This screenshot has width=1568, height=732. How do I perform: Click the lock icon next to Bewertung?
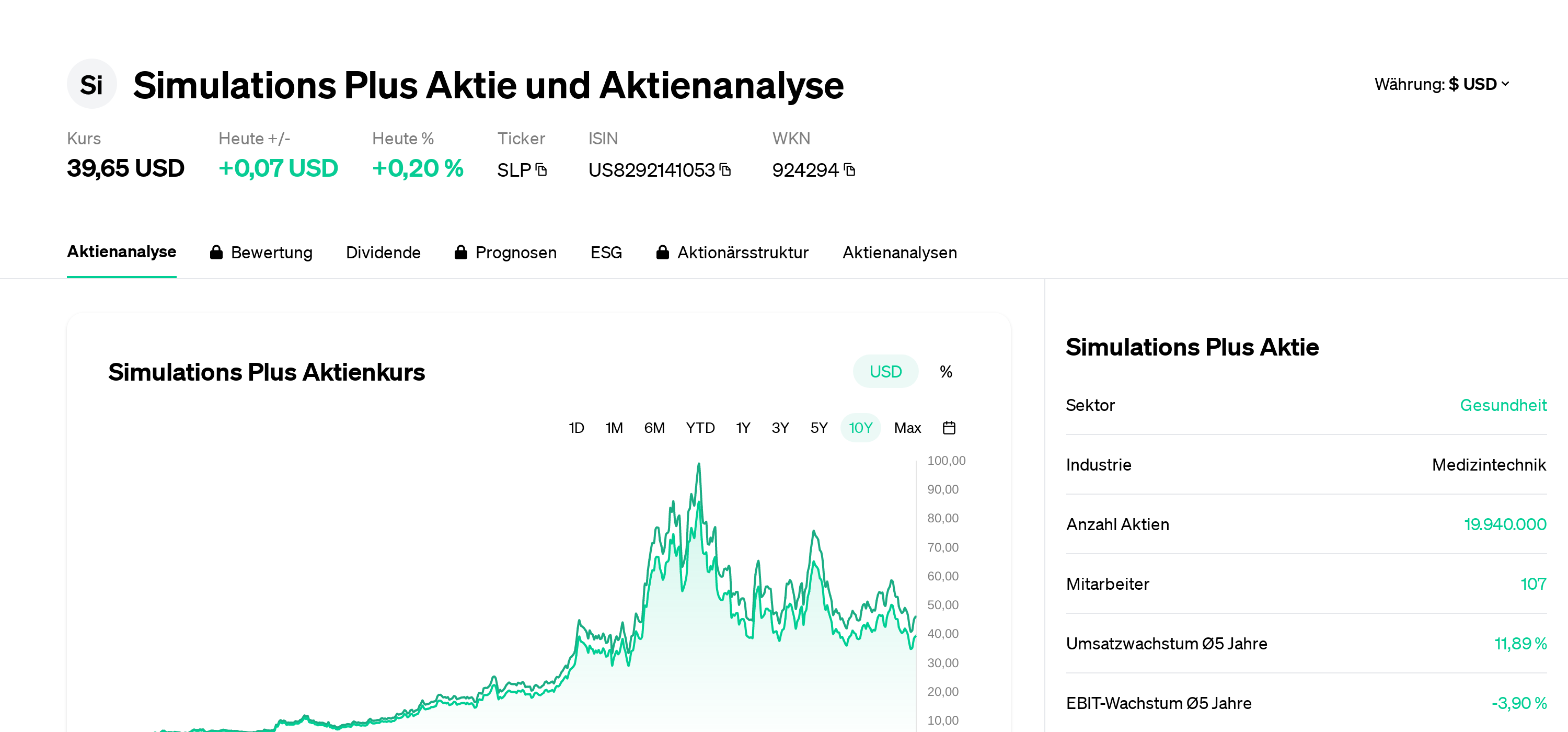pos(217,251)
